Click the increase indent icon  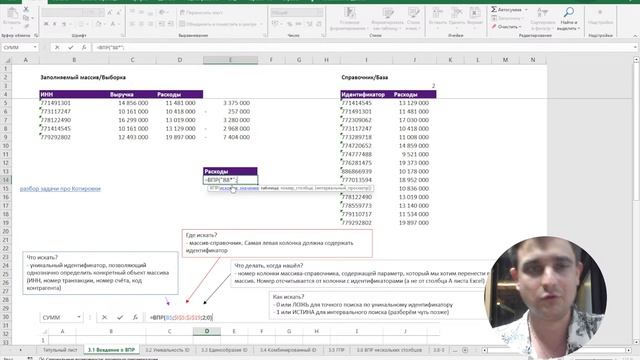click(171, 24)
